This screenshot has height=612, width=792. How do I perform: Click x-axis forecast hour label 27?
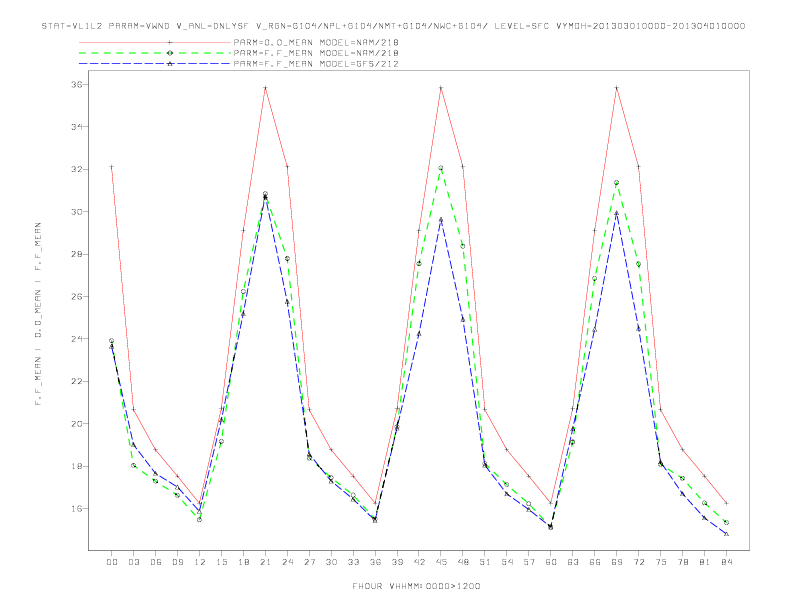pyautogui.click(x=309, y=562)
